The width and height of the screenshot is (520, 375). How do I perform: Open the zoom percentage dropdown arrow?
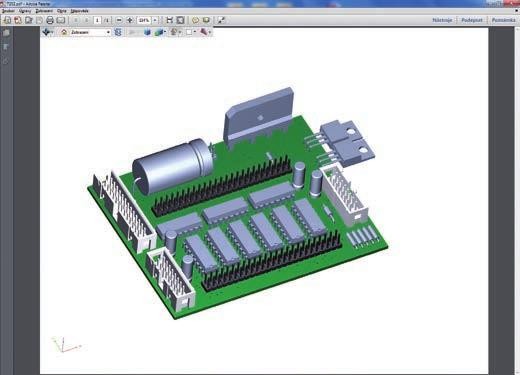pyautogui.click(x=155, y=20)
